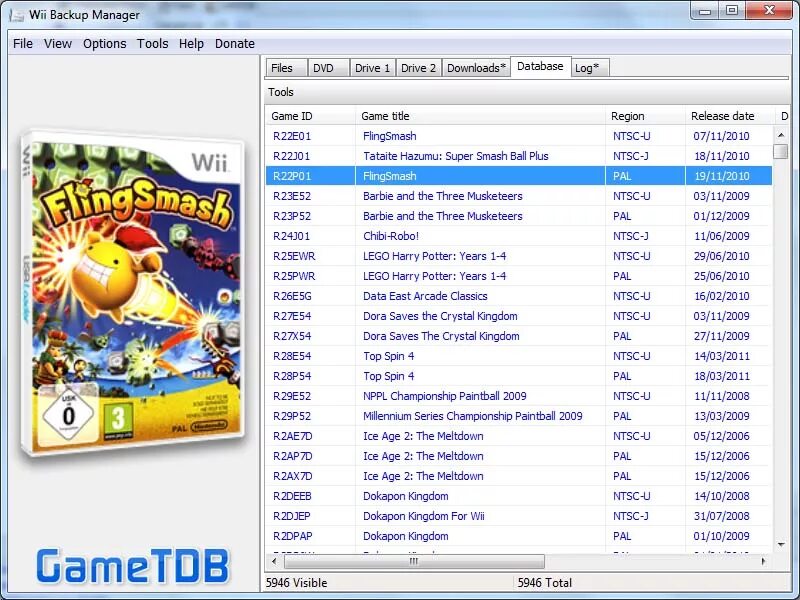Select R25PWR LEGO Harry Potter row
This screenshot has width=800, height=600.
(518, 276)
